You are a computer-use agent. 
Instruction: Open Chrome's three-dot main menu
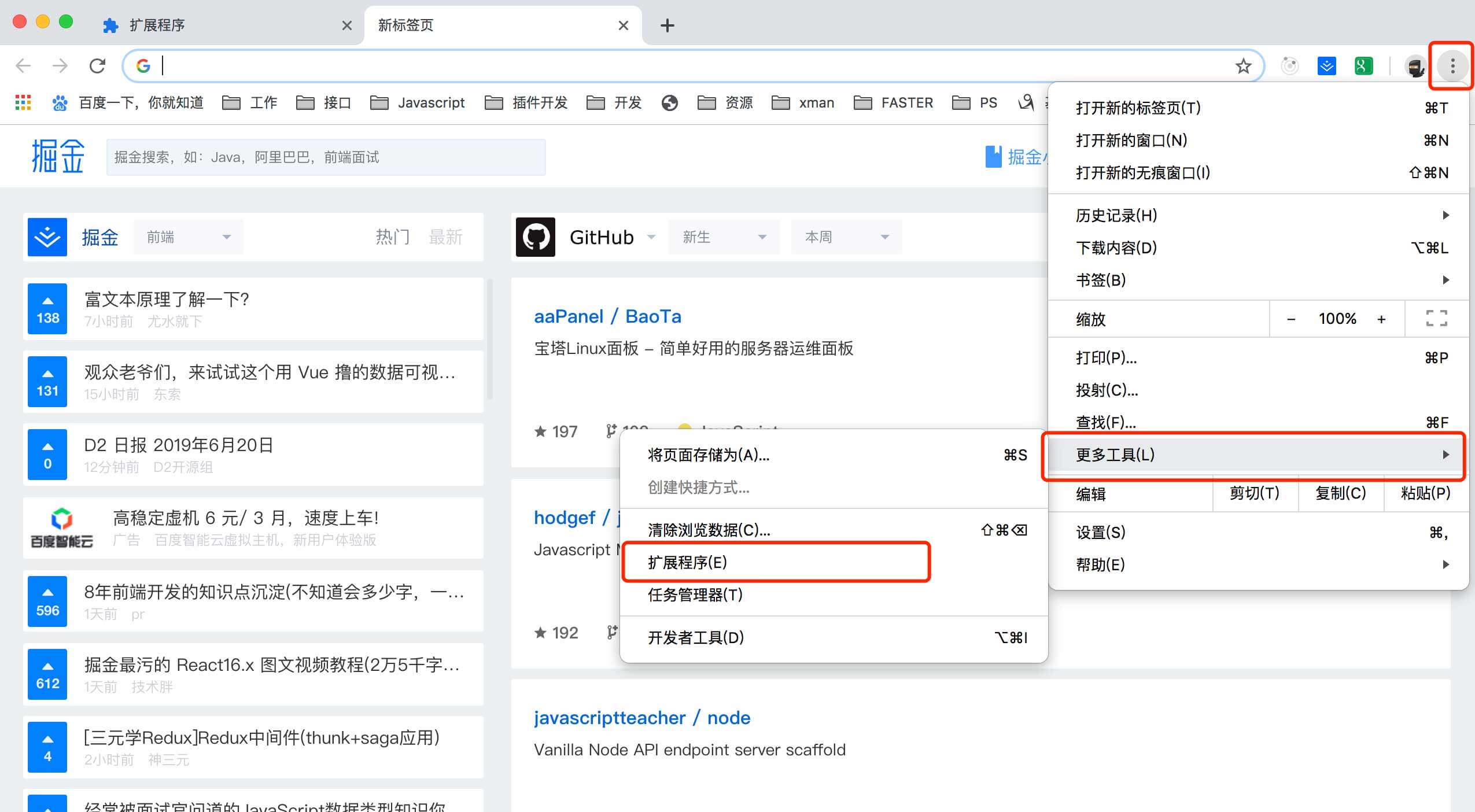click(x=1452, y=66)
